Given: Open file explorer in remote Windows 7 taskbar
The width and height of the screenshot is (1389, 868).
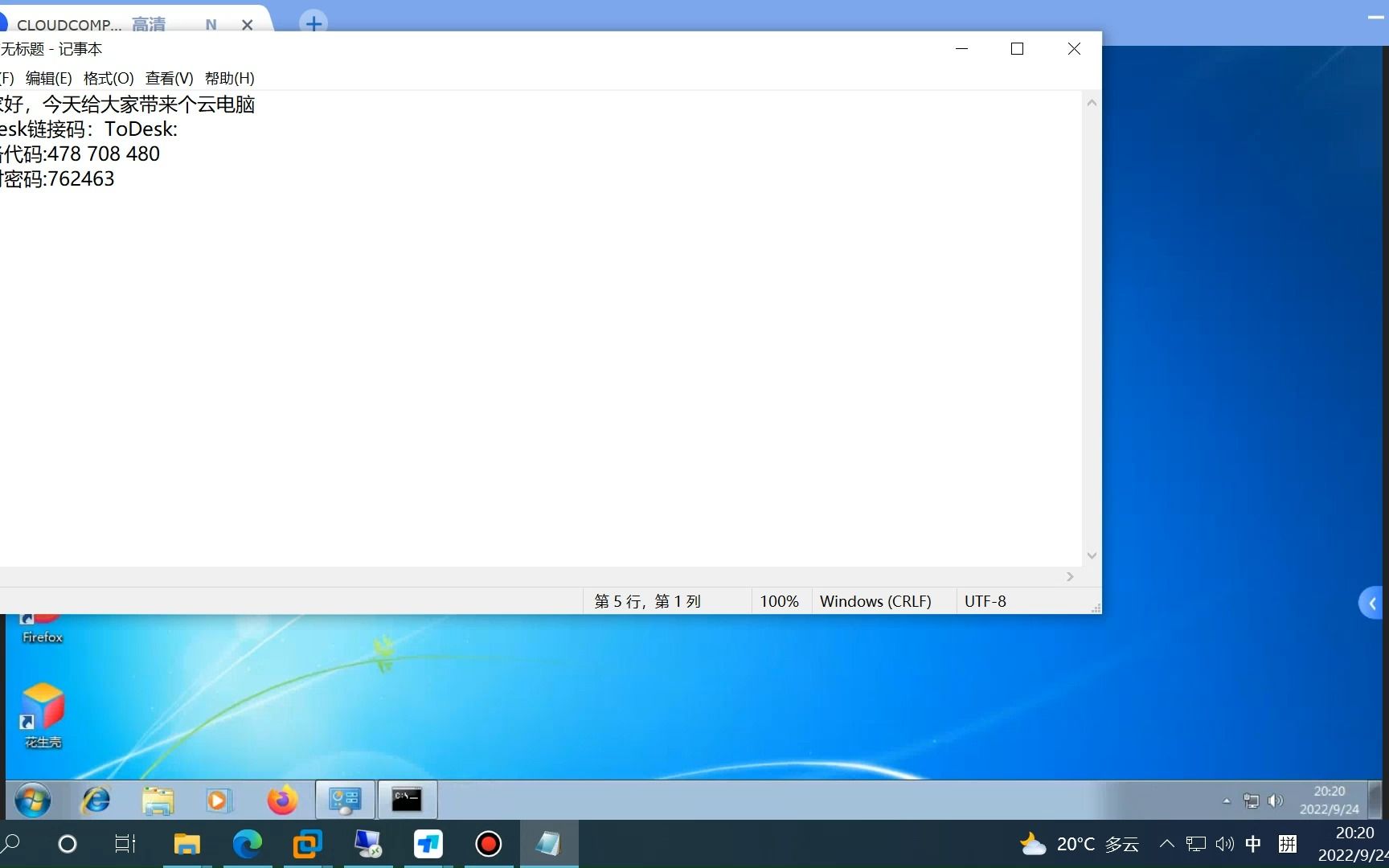Looking at the screenshot, I should click(158, 800).
